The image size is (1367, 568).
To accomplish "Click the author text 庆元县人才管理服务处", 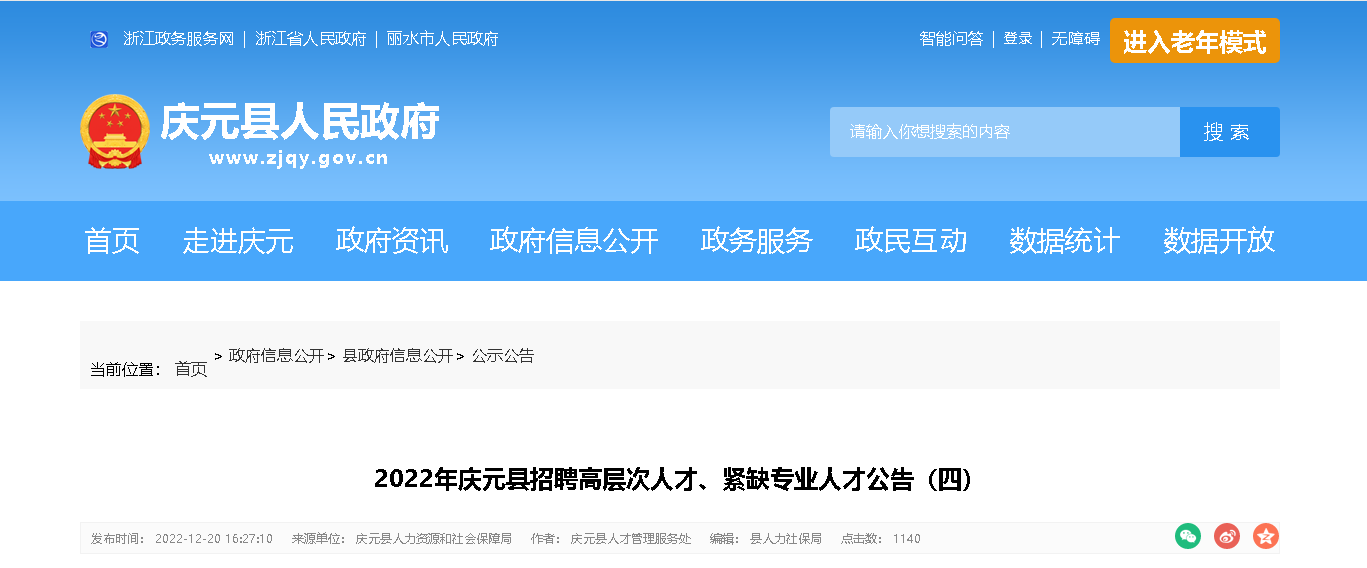I will (x=631, y=538).
